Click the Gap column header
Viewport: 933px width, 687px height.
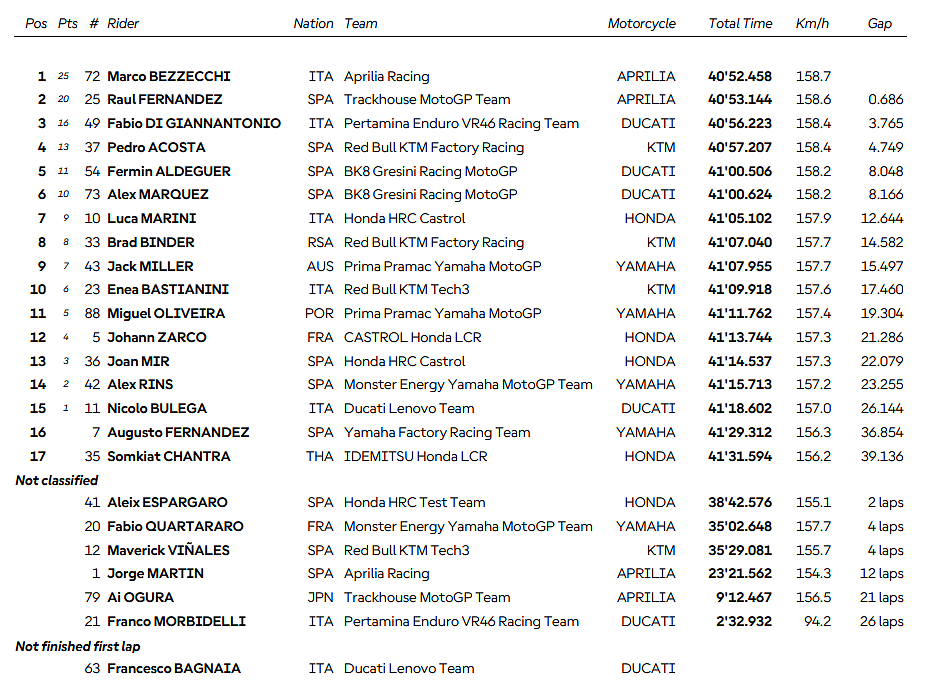tap(879, 23)
